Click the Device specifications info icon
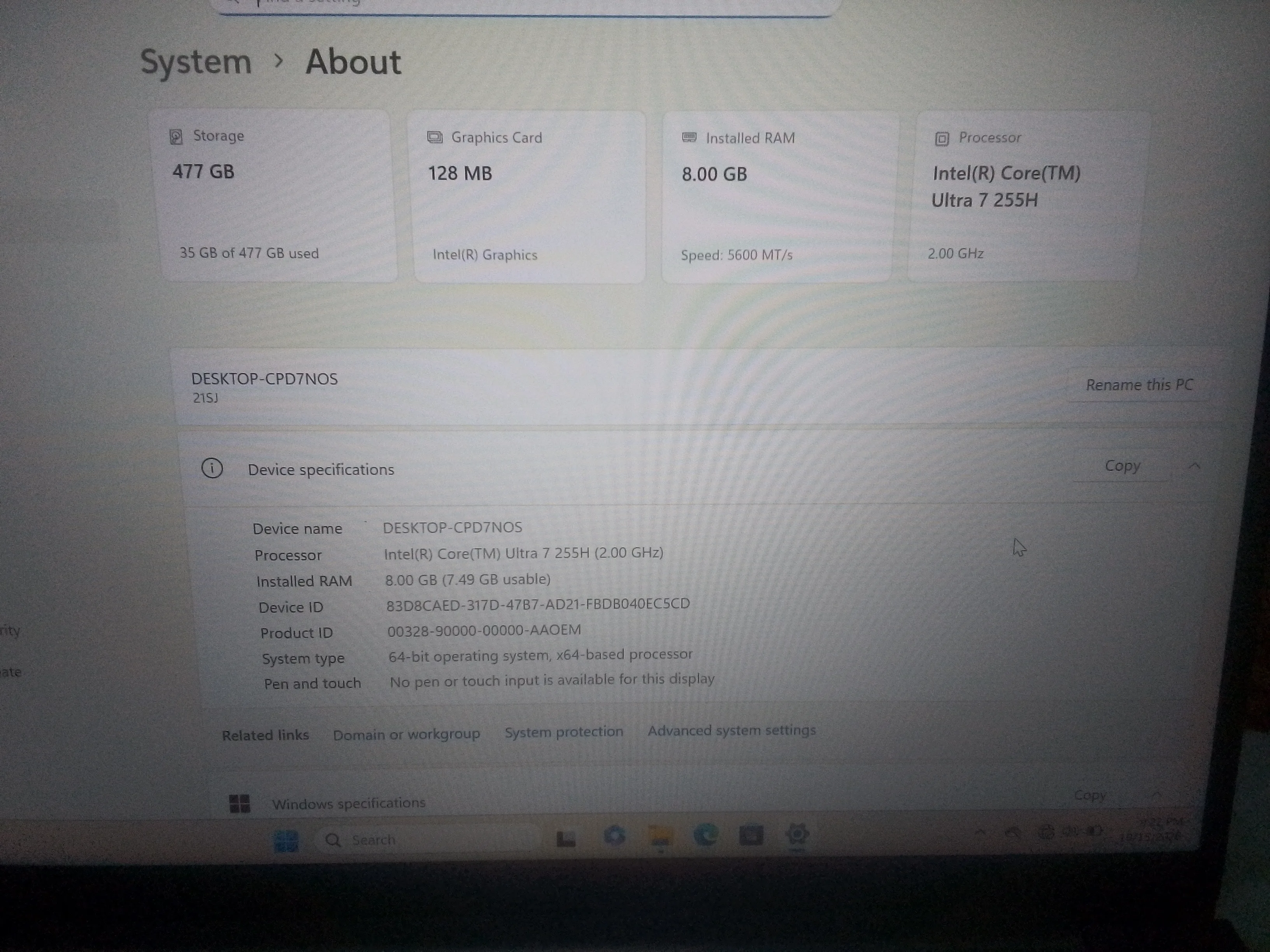This screenshot has height=952, width=1270. (x=212, y=468)
